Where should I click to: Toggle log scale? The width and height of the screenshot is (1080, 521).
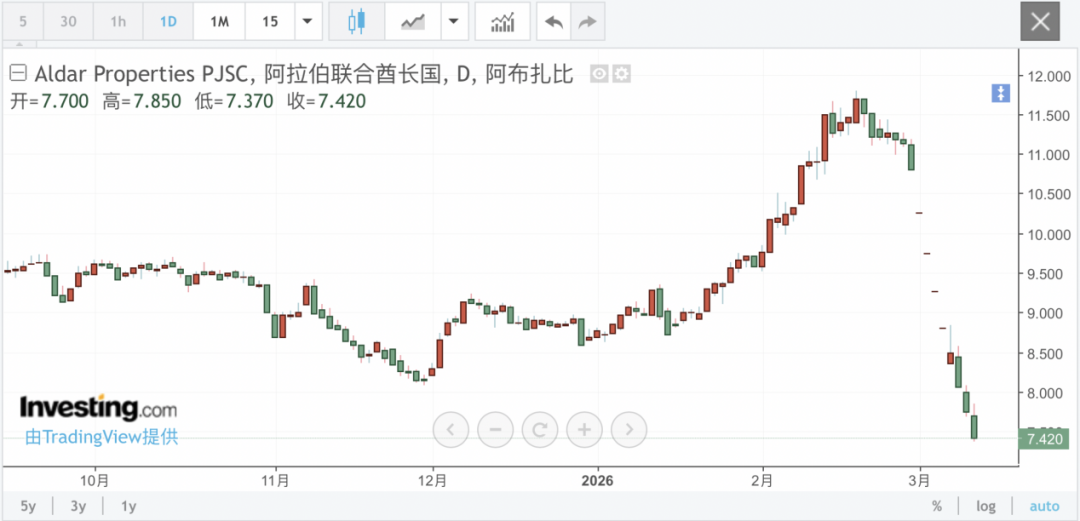(x=985, y=506)
